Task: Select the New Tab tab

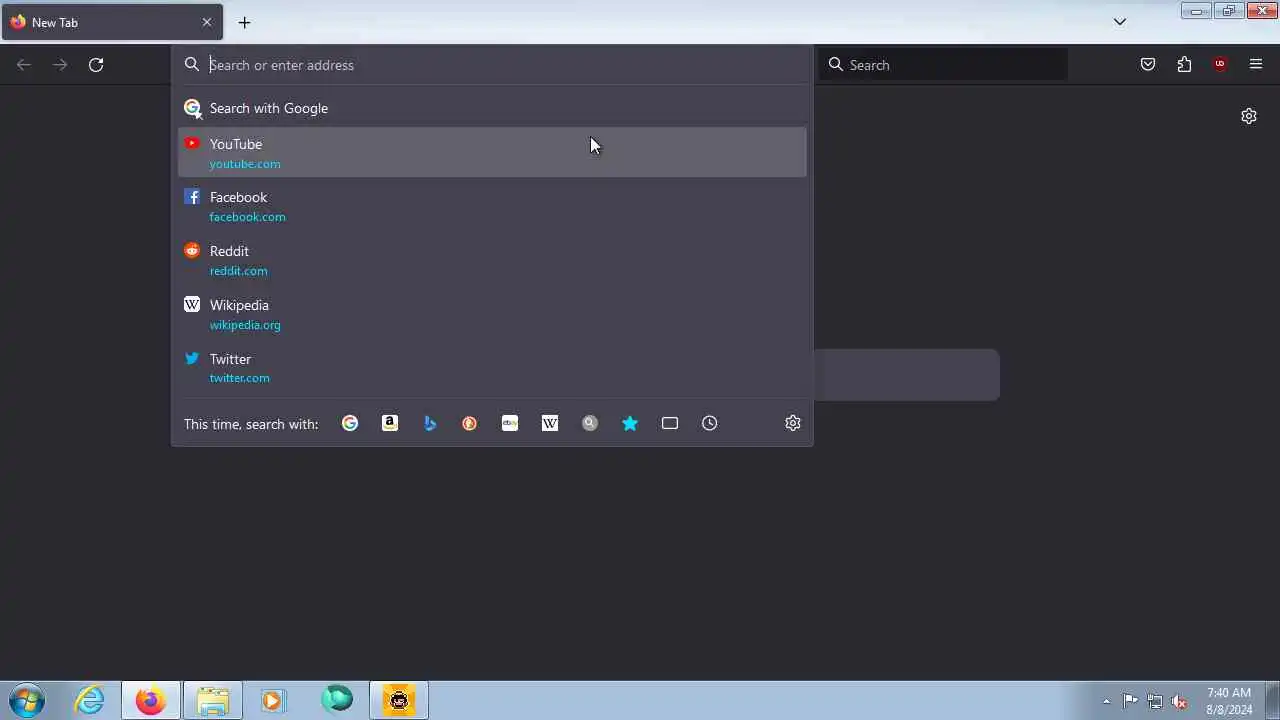Action: [x=112, y=22]
